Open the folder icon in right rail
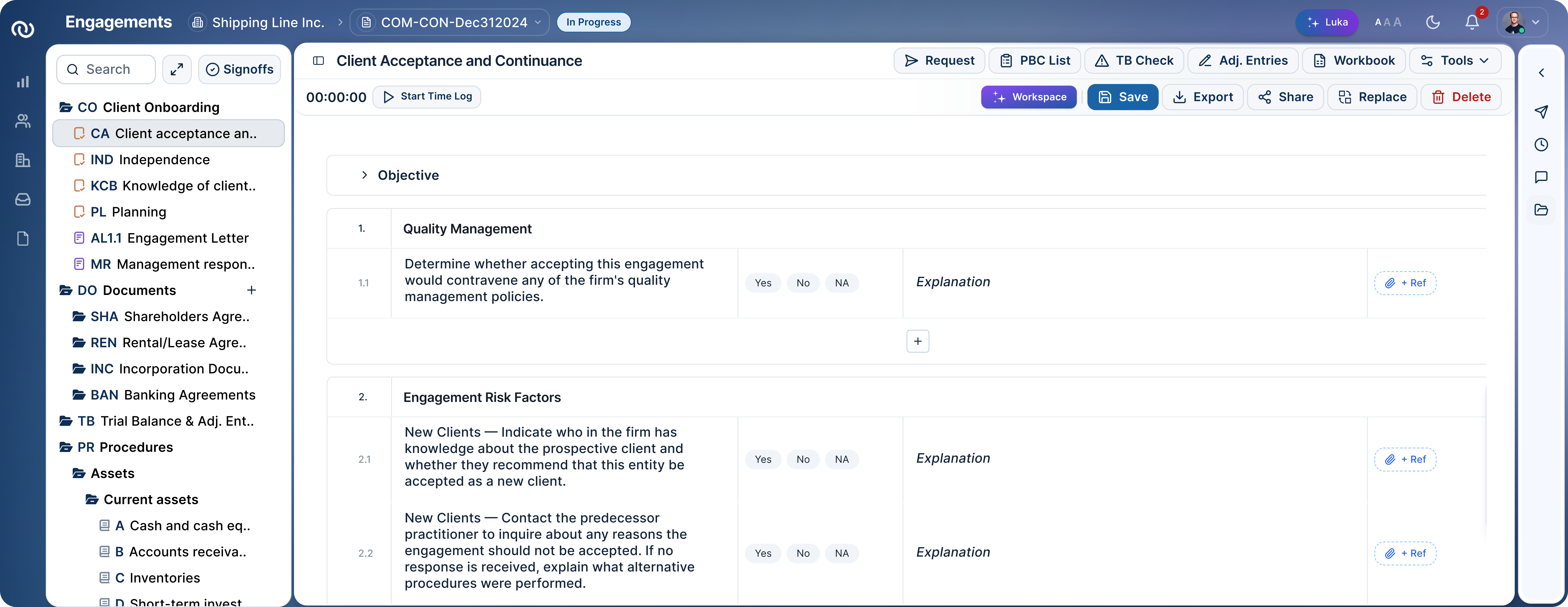 [1541, 210]
